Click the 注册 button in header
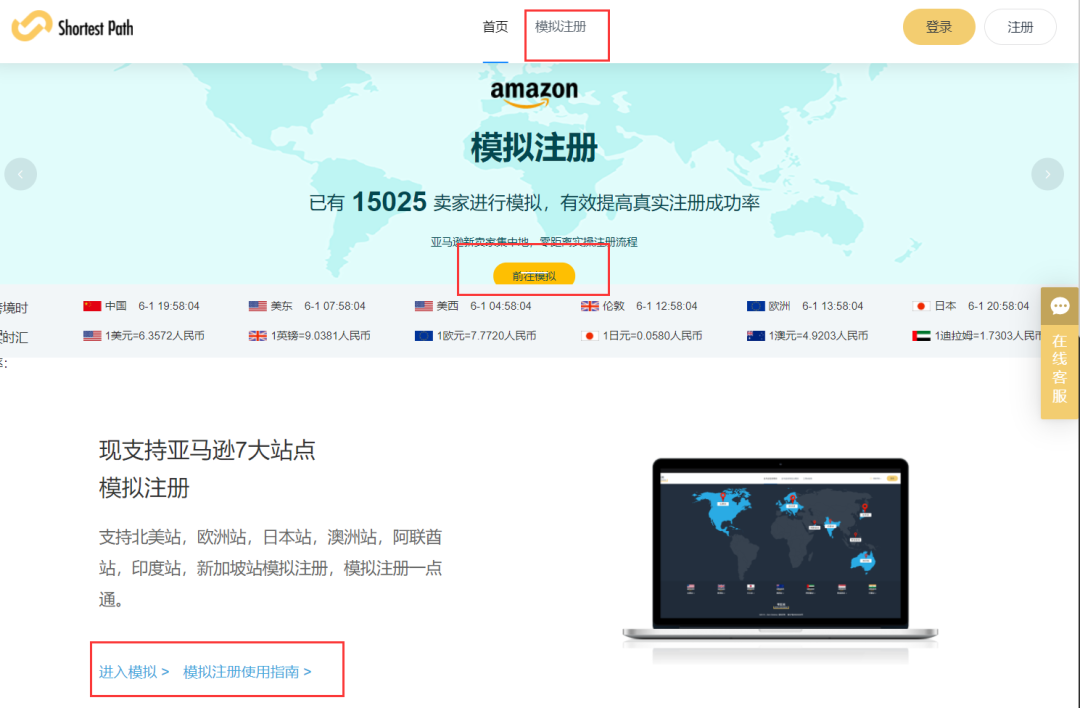 1020,27
